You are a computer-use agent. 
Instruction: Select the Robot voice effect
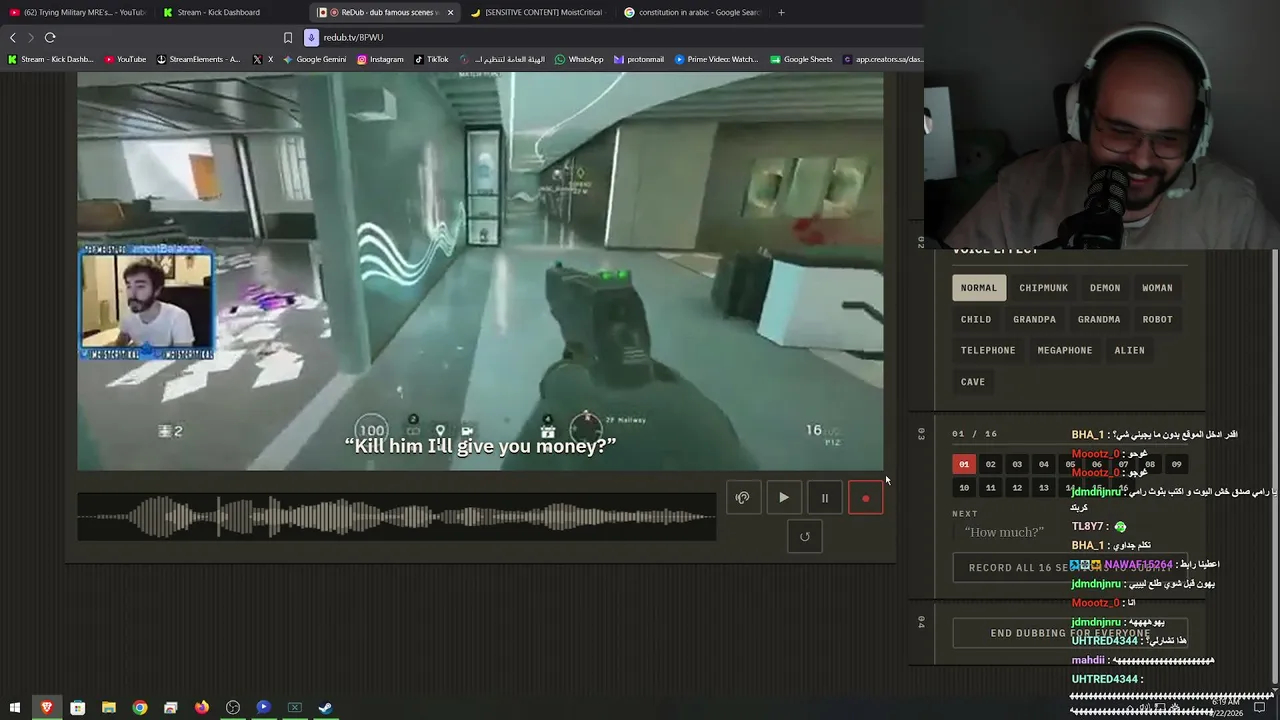(1158, 319)
